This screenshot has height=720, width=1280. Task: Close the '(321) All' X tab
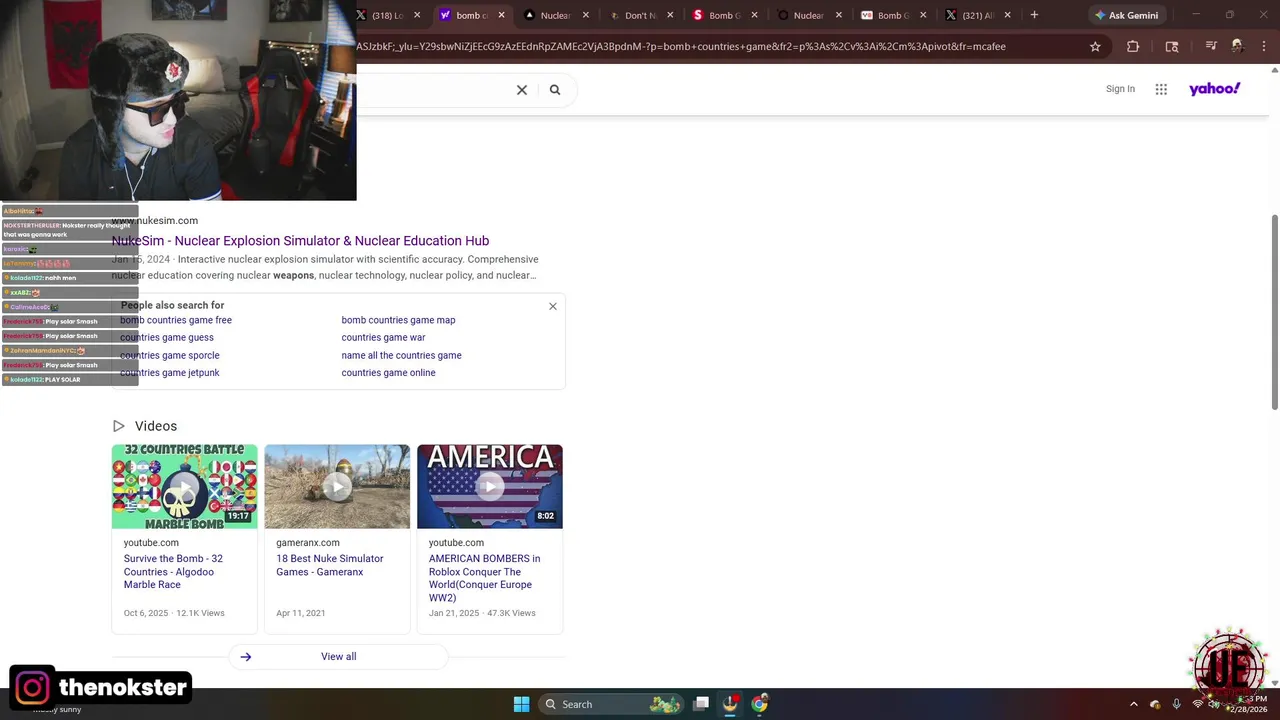click(1007, 15)
